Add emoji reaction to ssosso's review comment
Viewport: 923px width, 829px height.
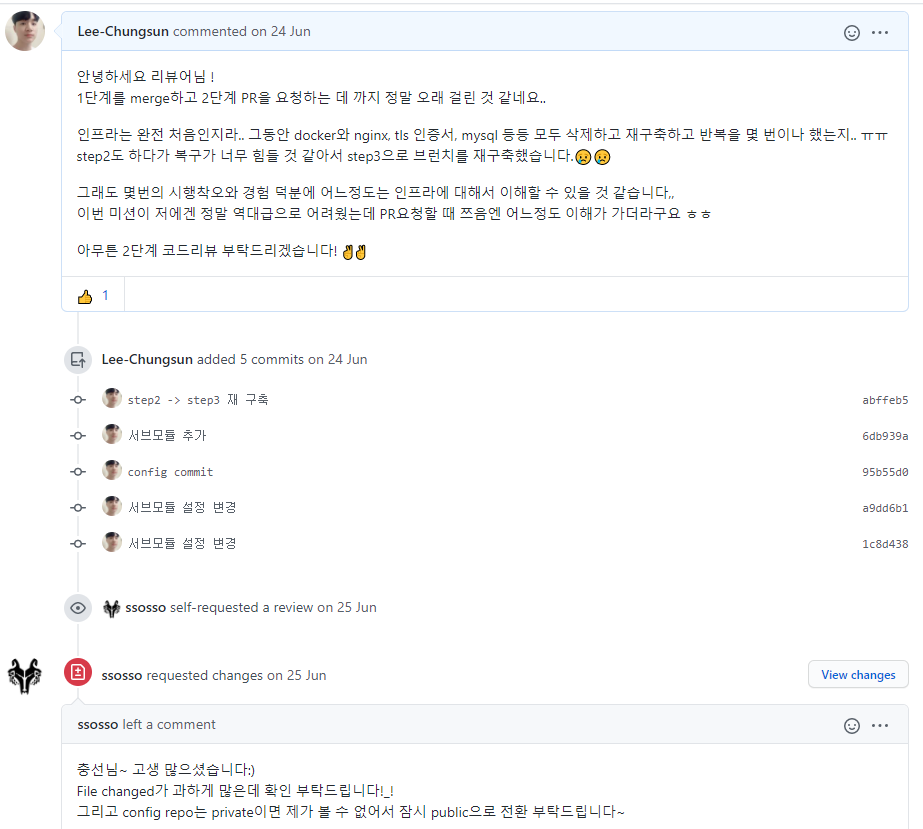[x=852, y=725]
